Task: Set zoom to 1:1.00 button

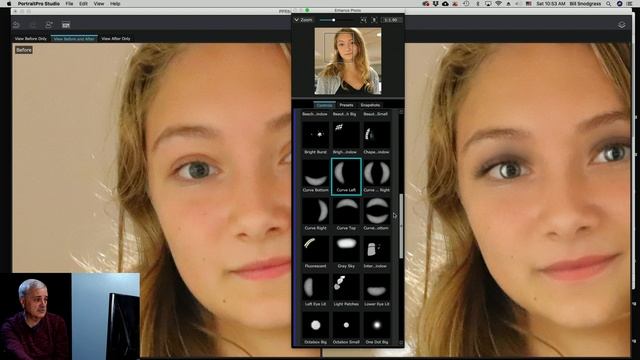Action: pos(391,20)
